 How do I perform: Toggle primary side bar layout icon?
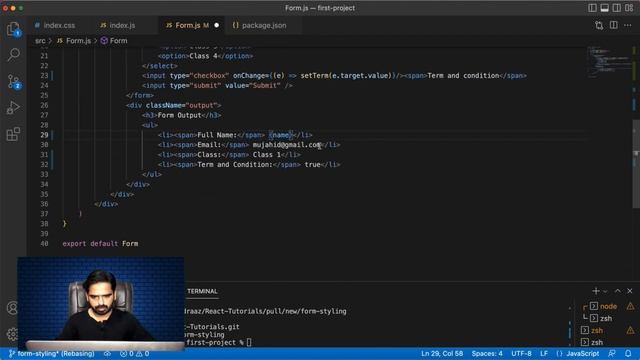coord(592,8)
